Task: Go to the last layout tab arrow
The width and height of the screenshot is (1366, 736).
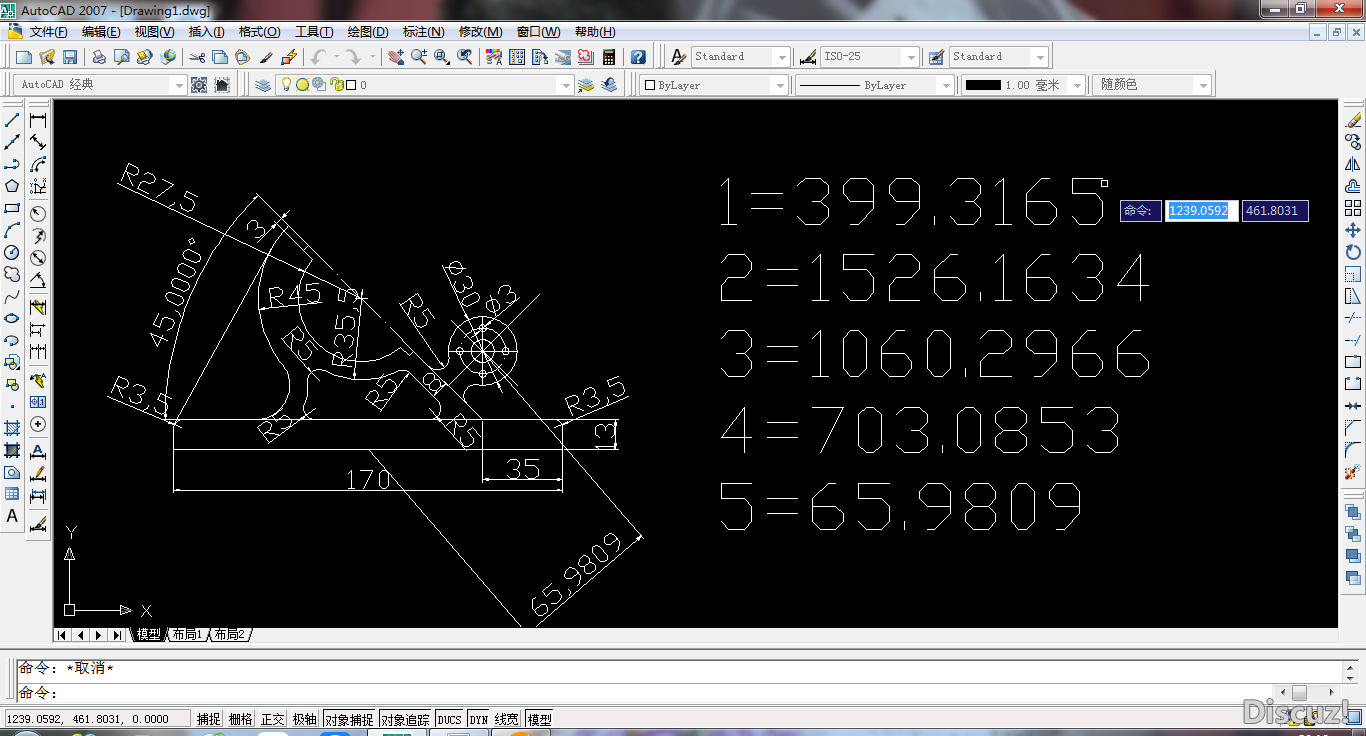Action: [117, 634]
